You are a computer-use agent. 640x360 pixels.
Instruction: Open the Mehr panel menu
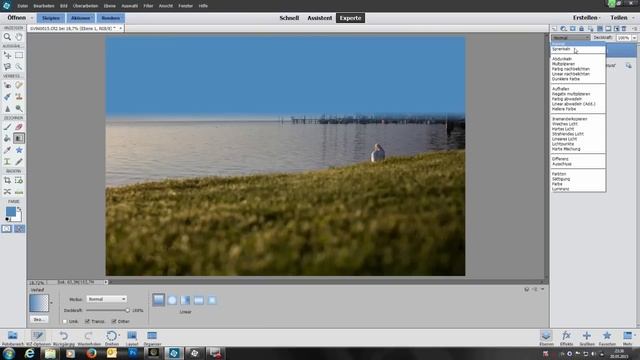click(628, 336)
